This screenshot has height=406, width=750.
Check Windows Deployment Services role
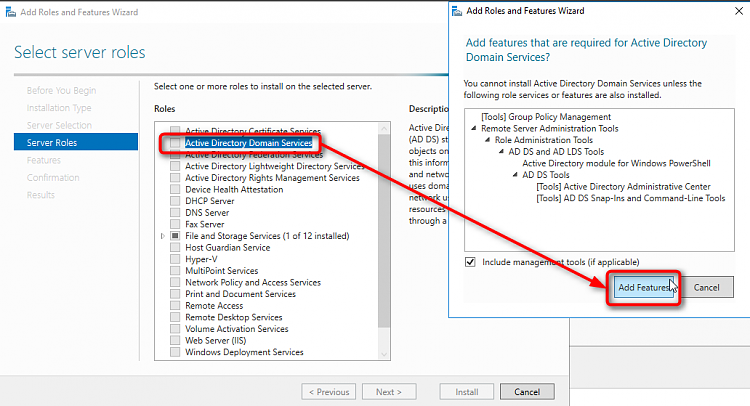175,352
